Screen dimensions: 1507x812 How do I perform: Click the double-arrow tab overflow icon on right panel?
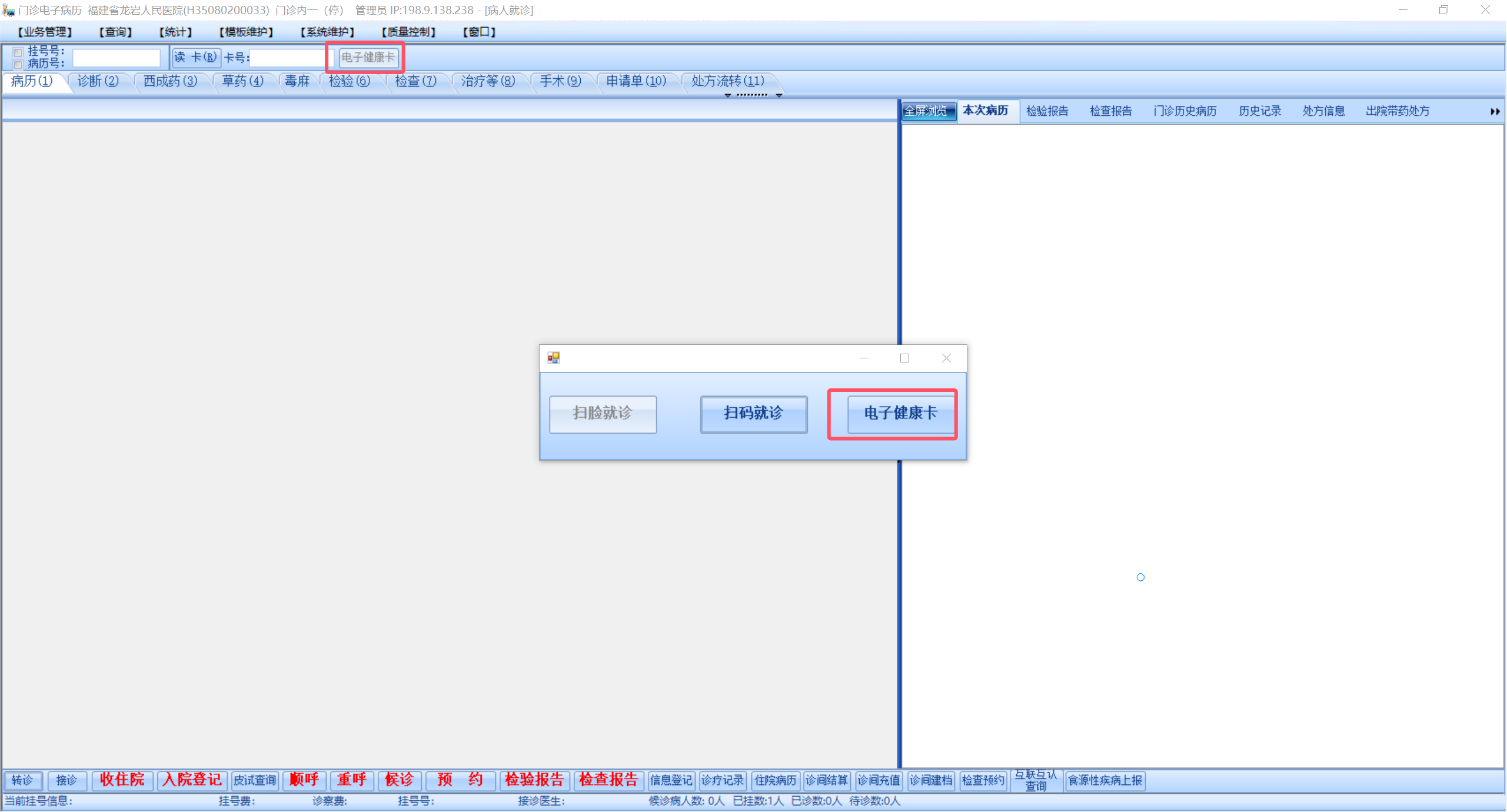tap(1495, 111)
